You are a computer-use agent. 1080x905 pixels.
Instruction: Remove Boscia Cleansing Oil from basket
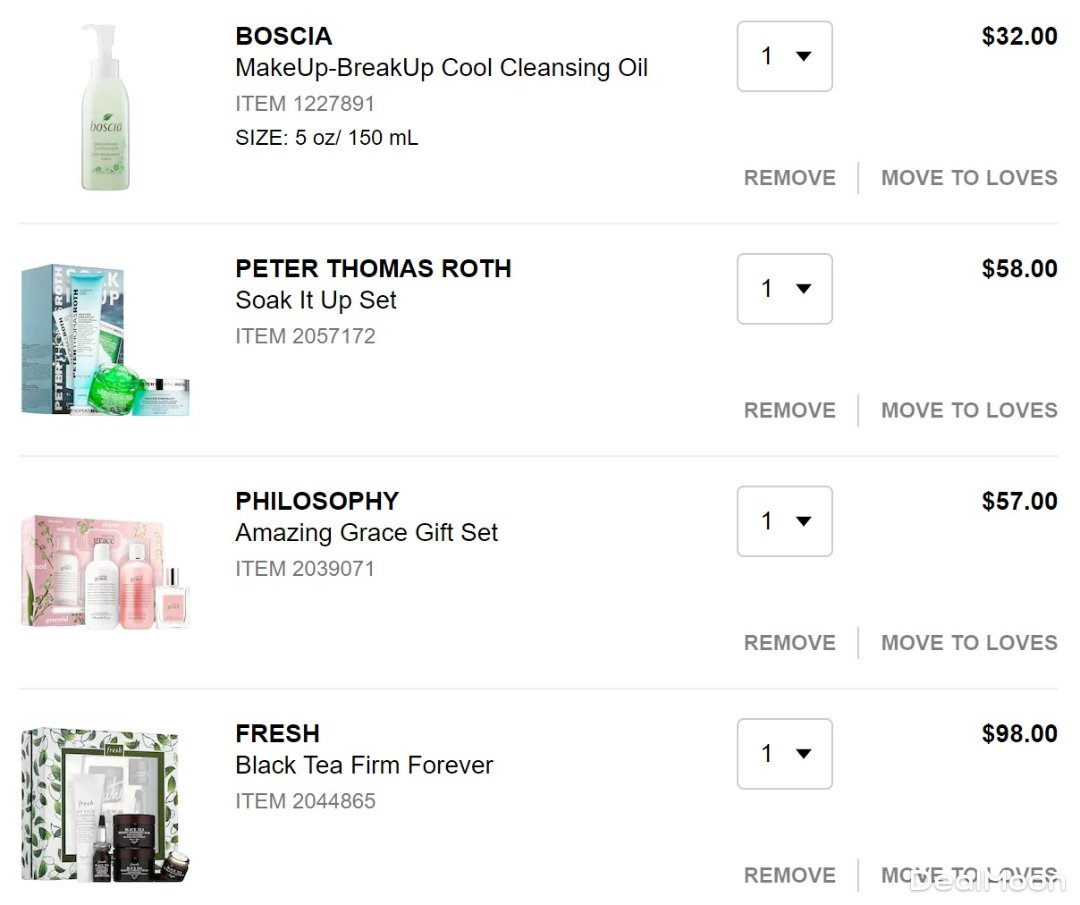pos(789,178)
